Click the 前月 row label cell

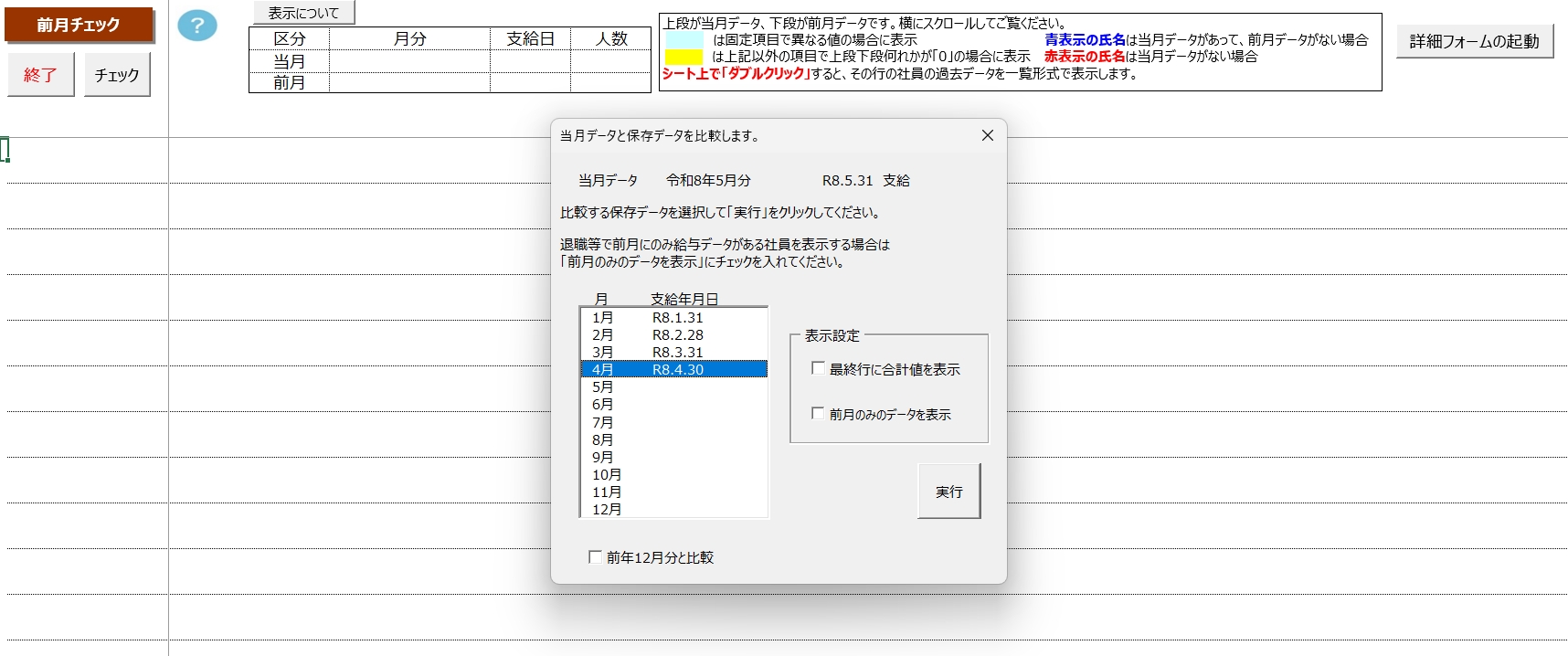290,82
